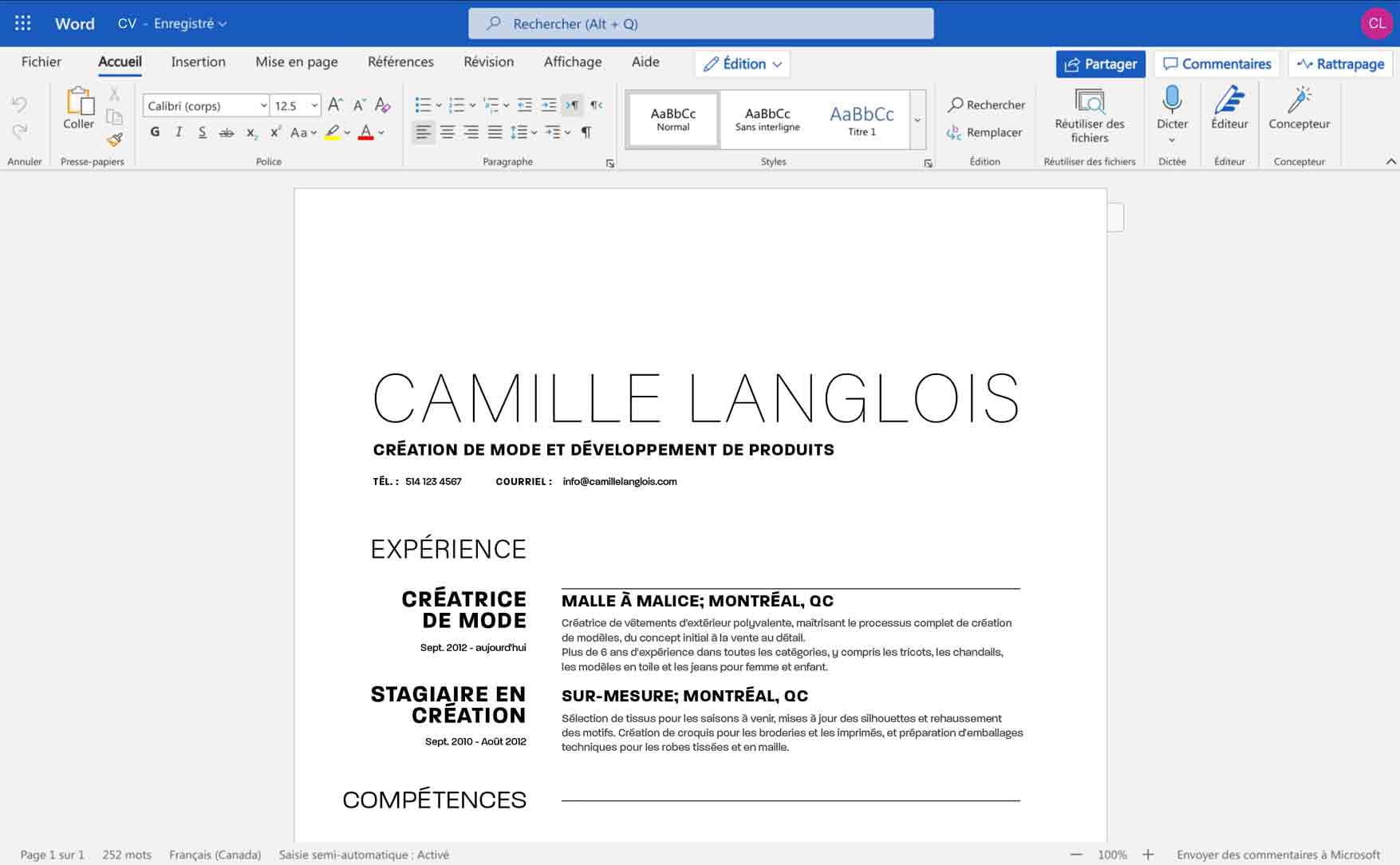Open the app launcher grid
1400x865 pixels.
pos(23,23)
